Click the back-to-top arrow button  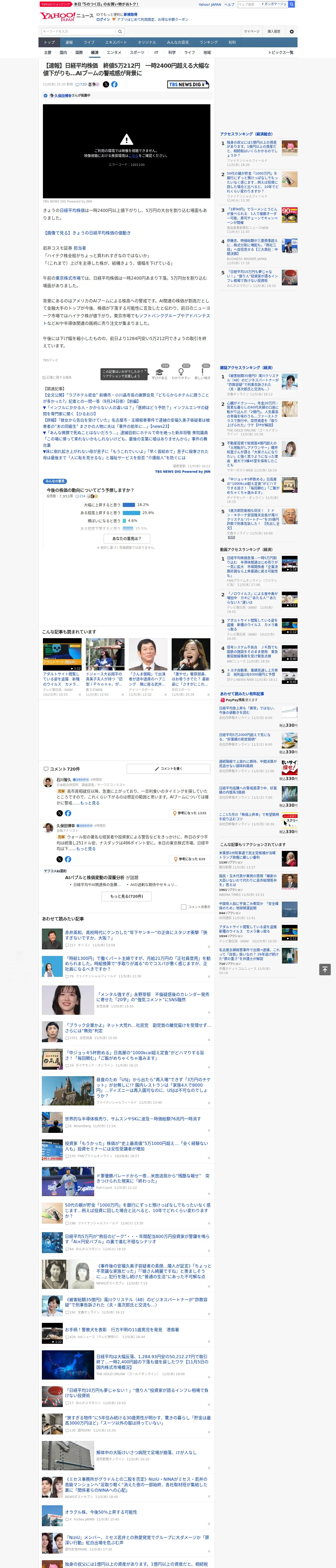(x=325, y=969)
